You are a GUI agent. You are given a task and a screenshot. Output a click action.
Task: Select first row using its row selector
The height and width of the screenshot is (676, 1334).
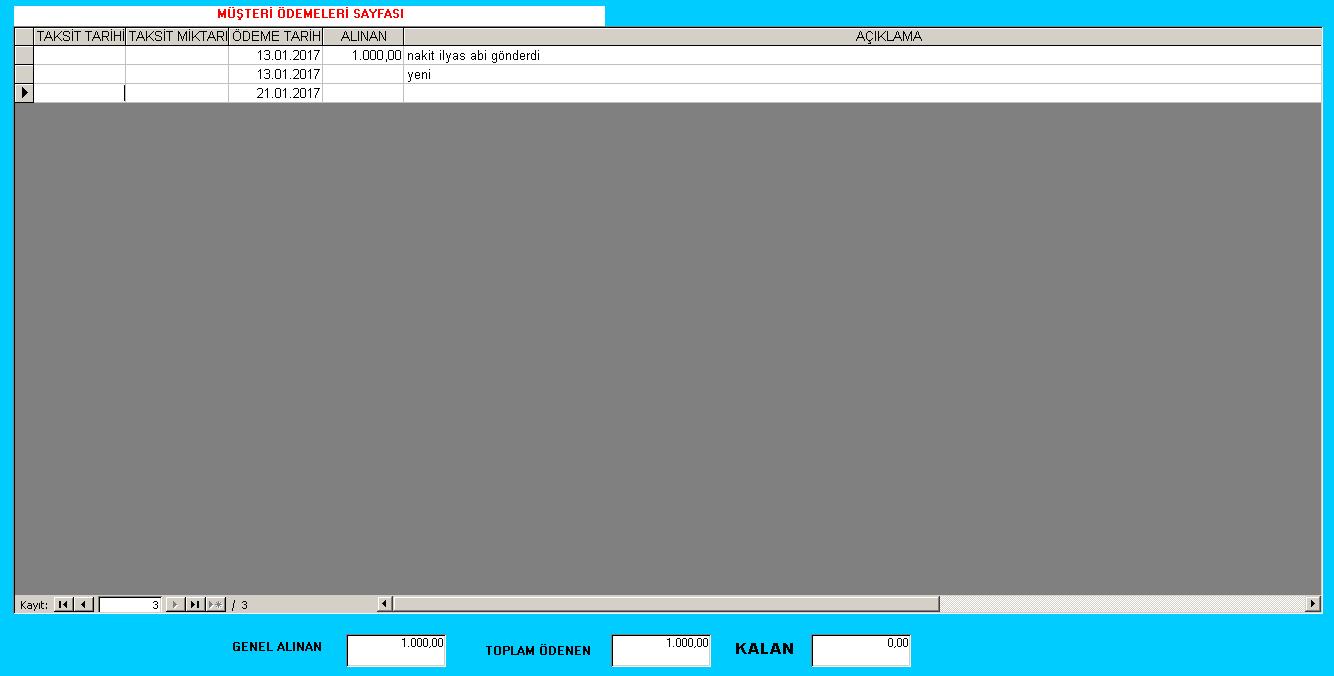[x=24, y=55]
